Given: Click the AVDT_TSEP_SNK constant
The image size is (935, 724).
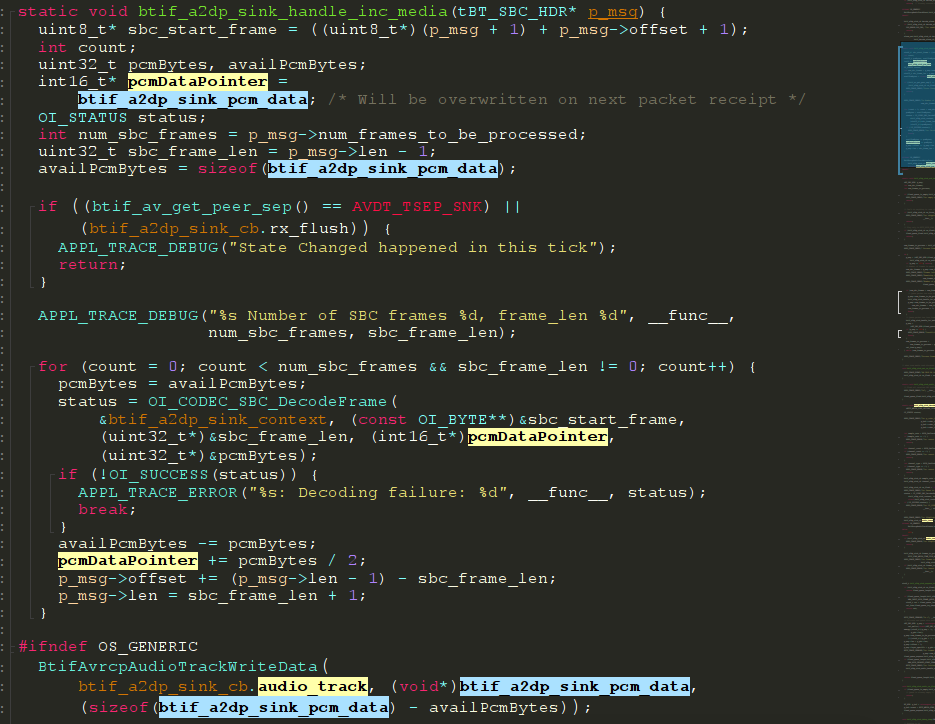Looking at the screenshot, I should (x=417, y=206).
